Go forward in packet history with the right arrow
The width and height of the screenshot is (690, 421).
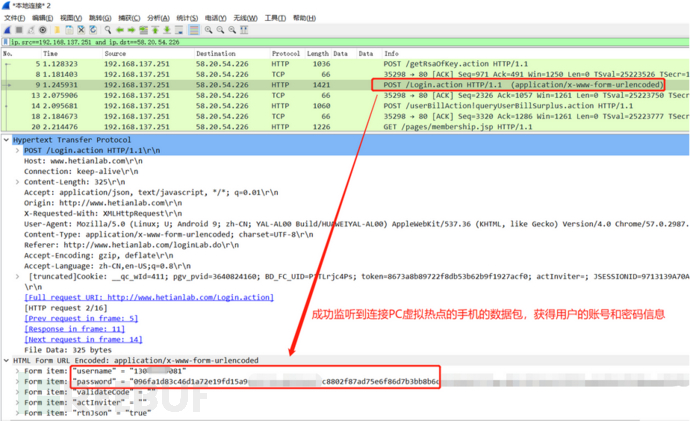tap(131, 30)
